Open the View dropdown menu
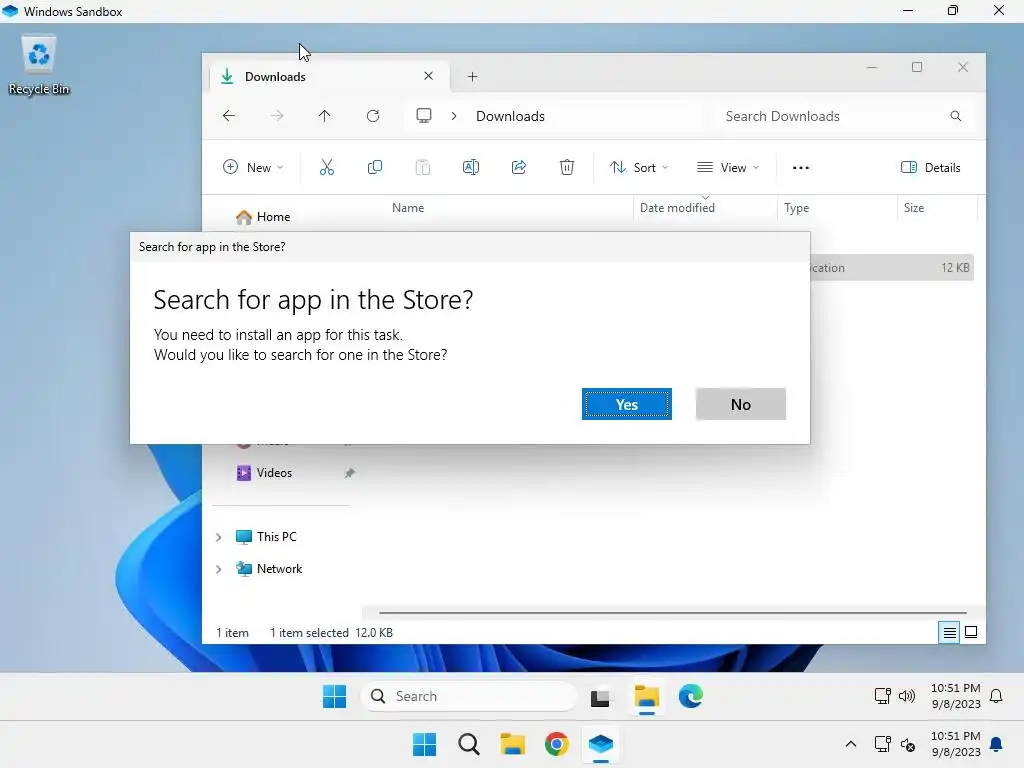 point(728,167)
